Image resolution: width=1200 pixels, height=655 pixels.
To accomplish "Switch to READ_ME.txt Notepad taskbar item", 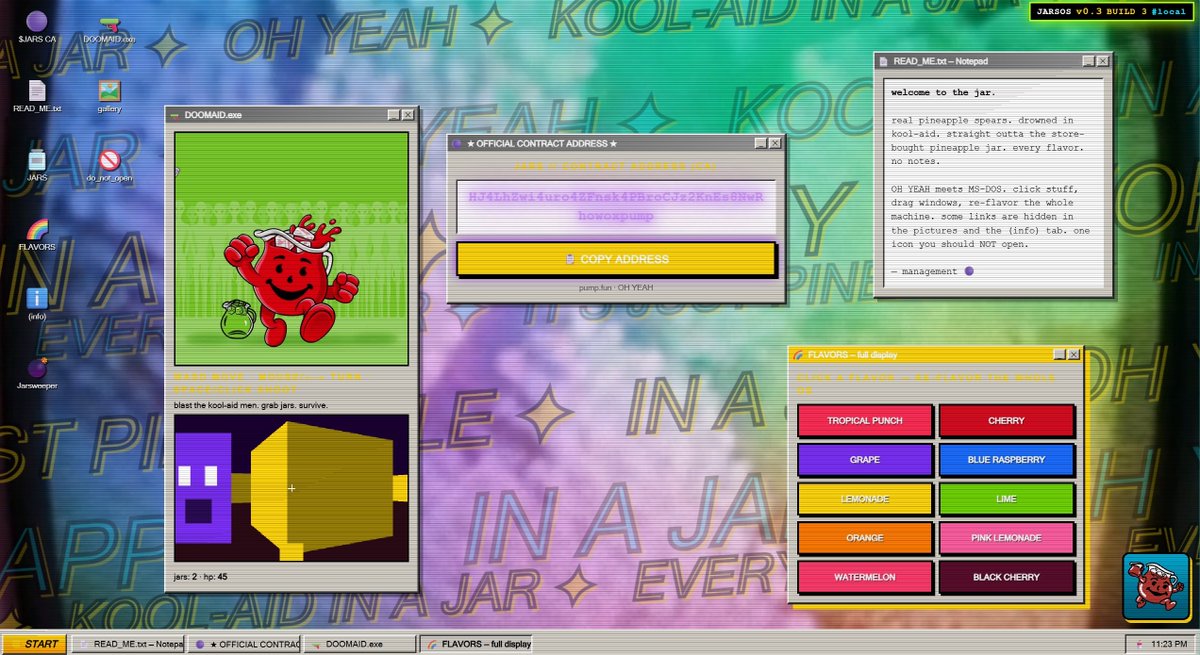I will click(129, 644).
